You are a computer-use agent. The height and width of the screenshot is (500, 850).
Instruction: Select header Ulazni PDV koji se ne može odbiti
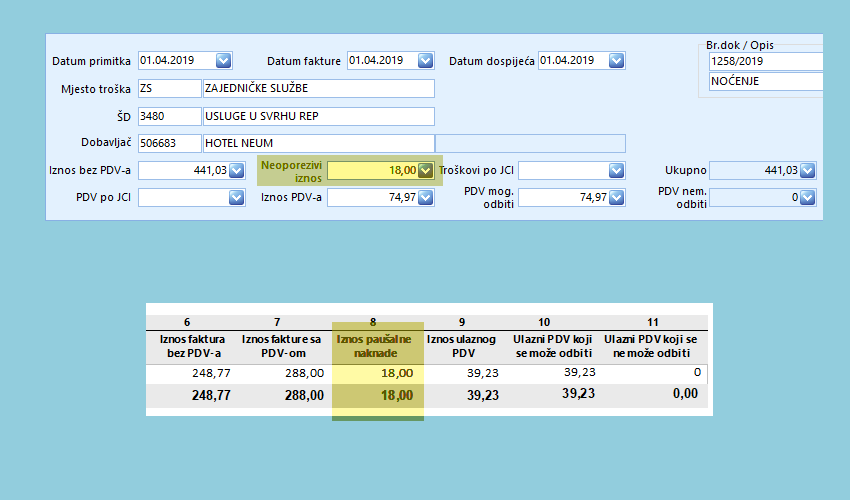651,346
